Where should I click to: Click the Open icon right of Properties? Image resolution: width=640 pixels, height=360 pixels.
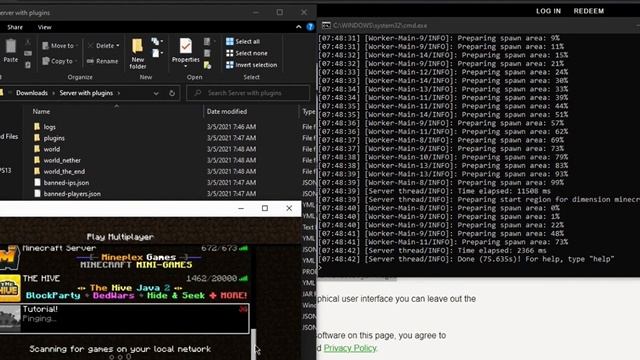tap(208, 42)
